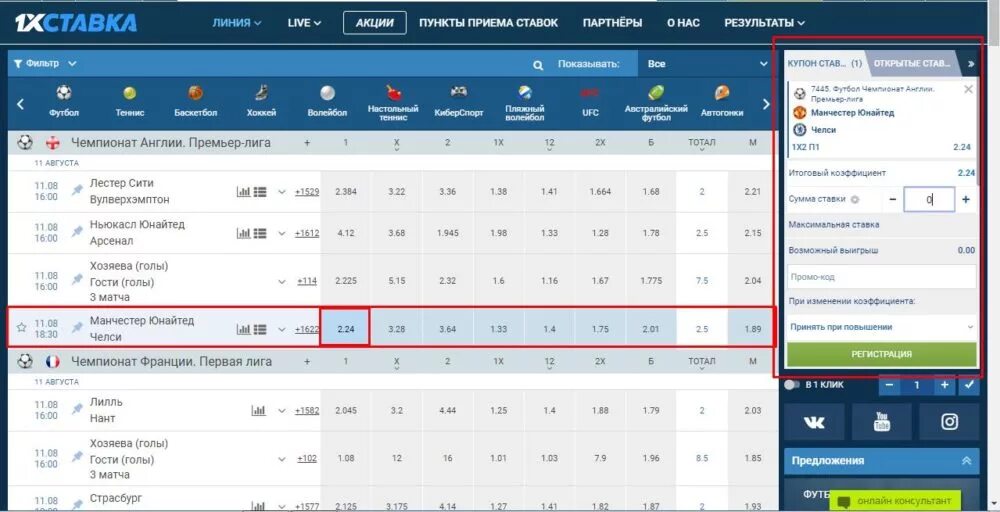Image resolution: width=1000 pixels, height=512 pixels.
Task: Pin the Лестер Сити – Вулверхэмптон match
Action: 77,190
